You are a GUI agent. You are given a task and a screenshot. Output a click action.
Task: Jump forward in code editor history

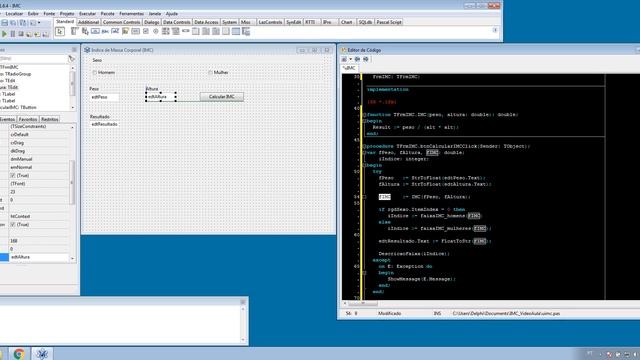click(366, 59)
